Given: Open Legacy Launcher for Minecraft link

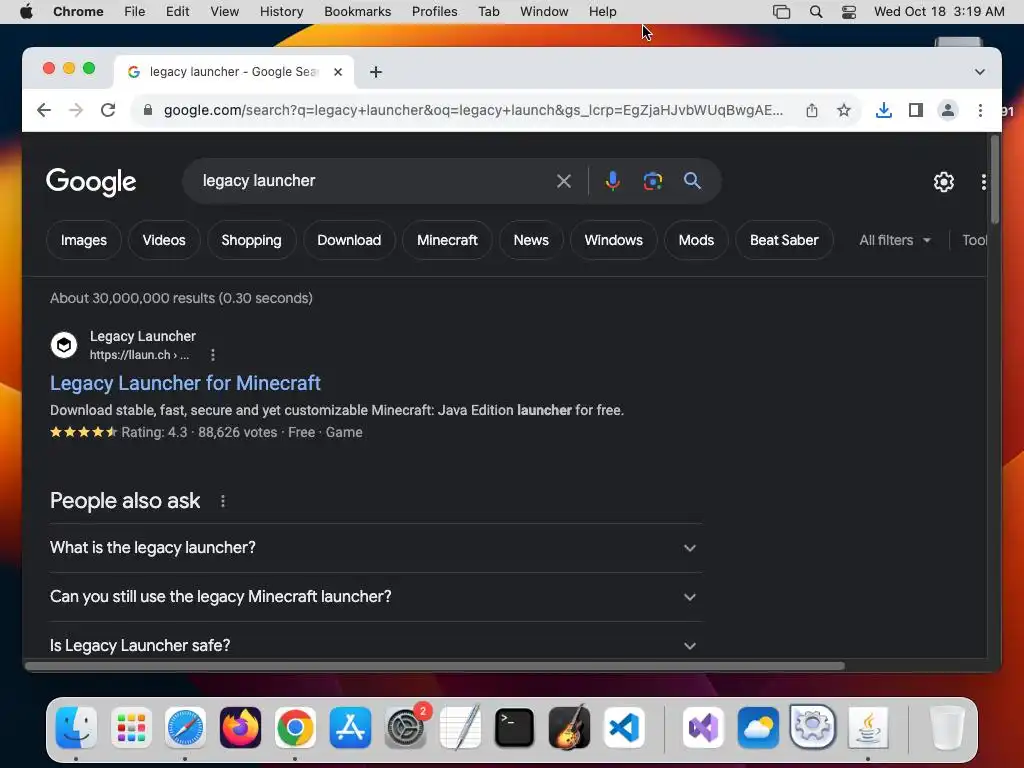Looking at the screenshot, I should (185, 383).
